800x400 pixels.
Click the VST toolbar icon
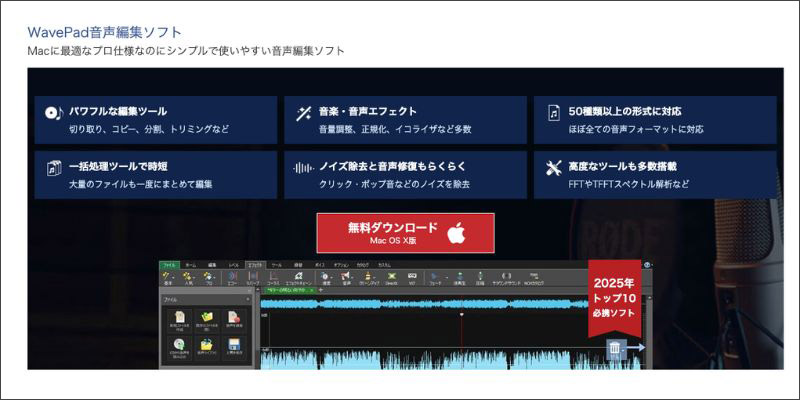coord(412,278)
